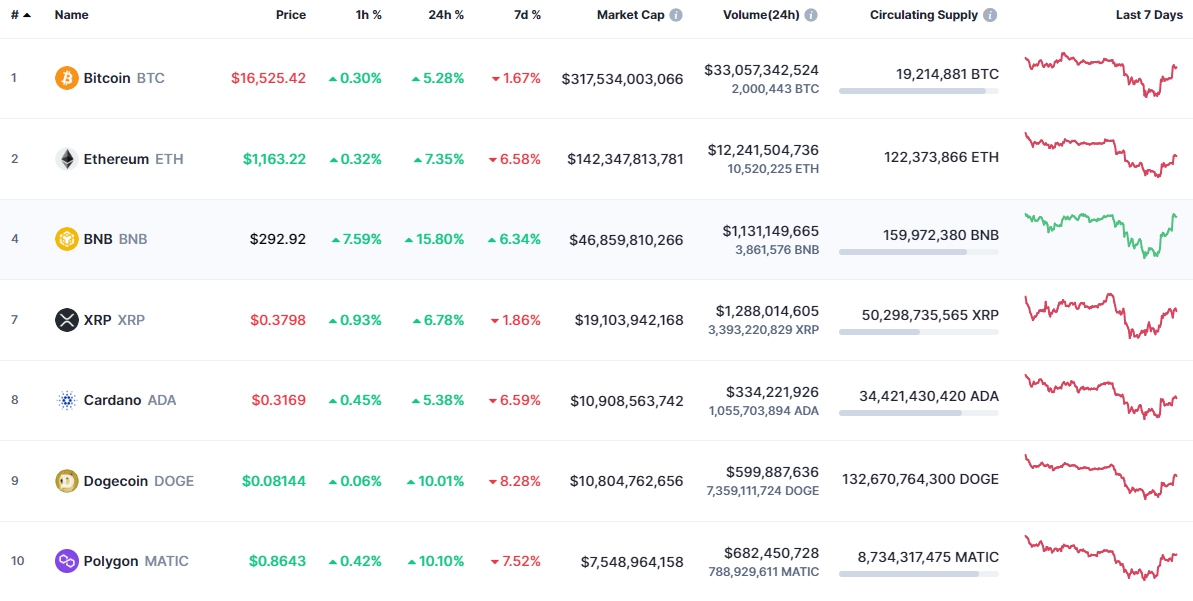Screen dimensions: 1193x601
Task: Sort table by 1h % column
Action: [x=369, y=15]
